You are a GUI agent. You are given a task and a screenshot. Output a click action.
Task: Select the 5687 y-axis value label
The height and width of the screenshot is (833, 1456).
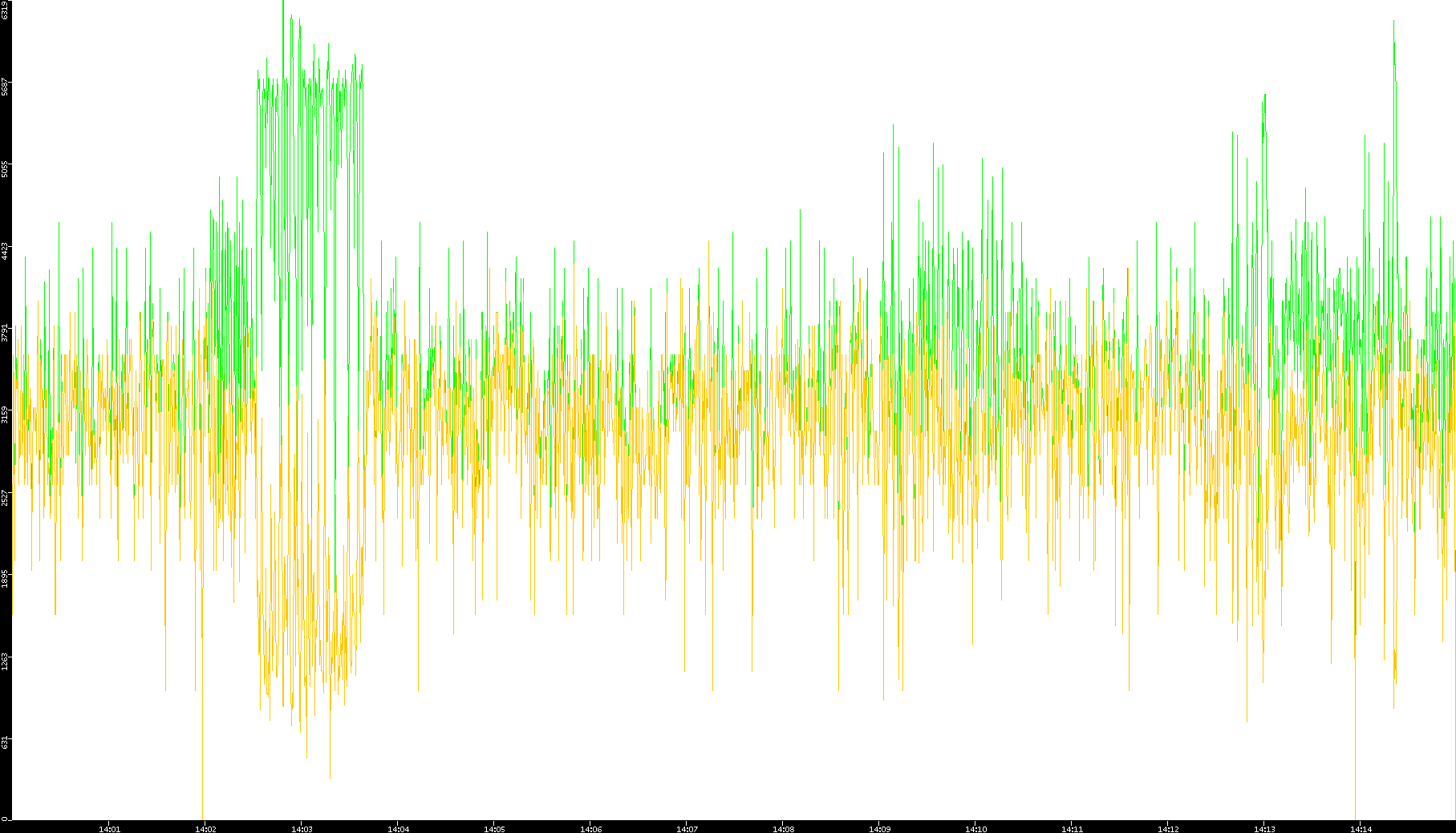point(6,87)
